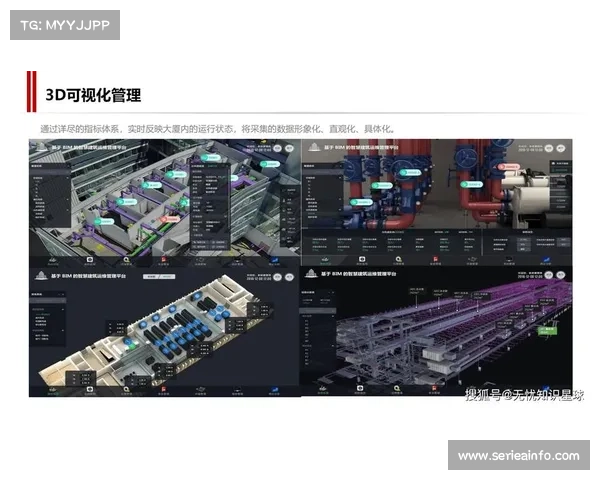Open red document icon in campus-model panel's bottom bar

coord(163,260)
